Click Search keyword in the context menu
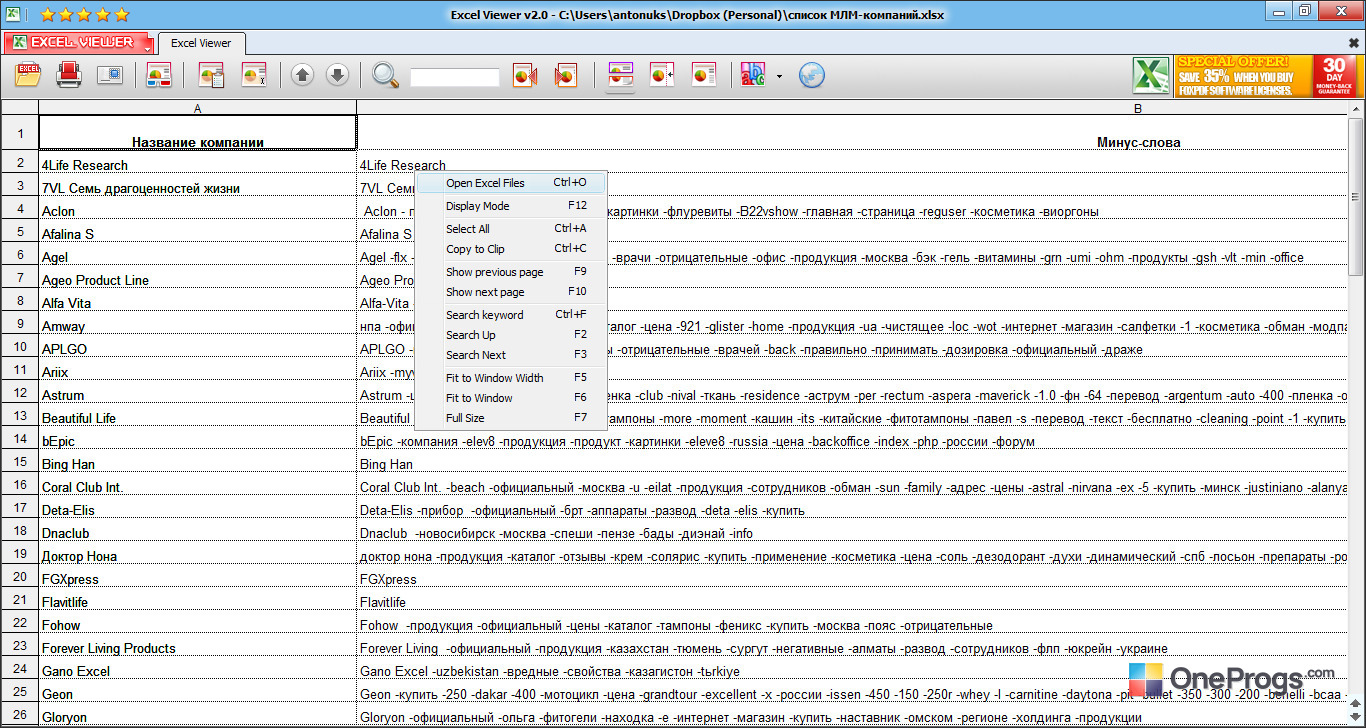This screenshot has height=728, width=1366. [x=511, y=315]
